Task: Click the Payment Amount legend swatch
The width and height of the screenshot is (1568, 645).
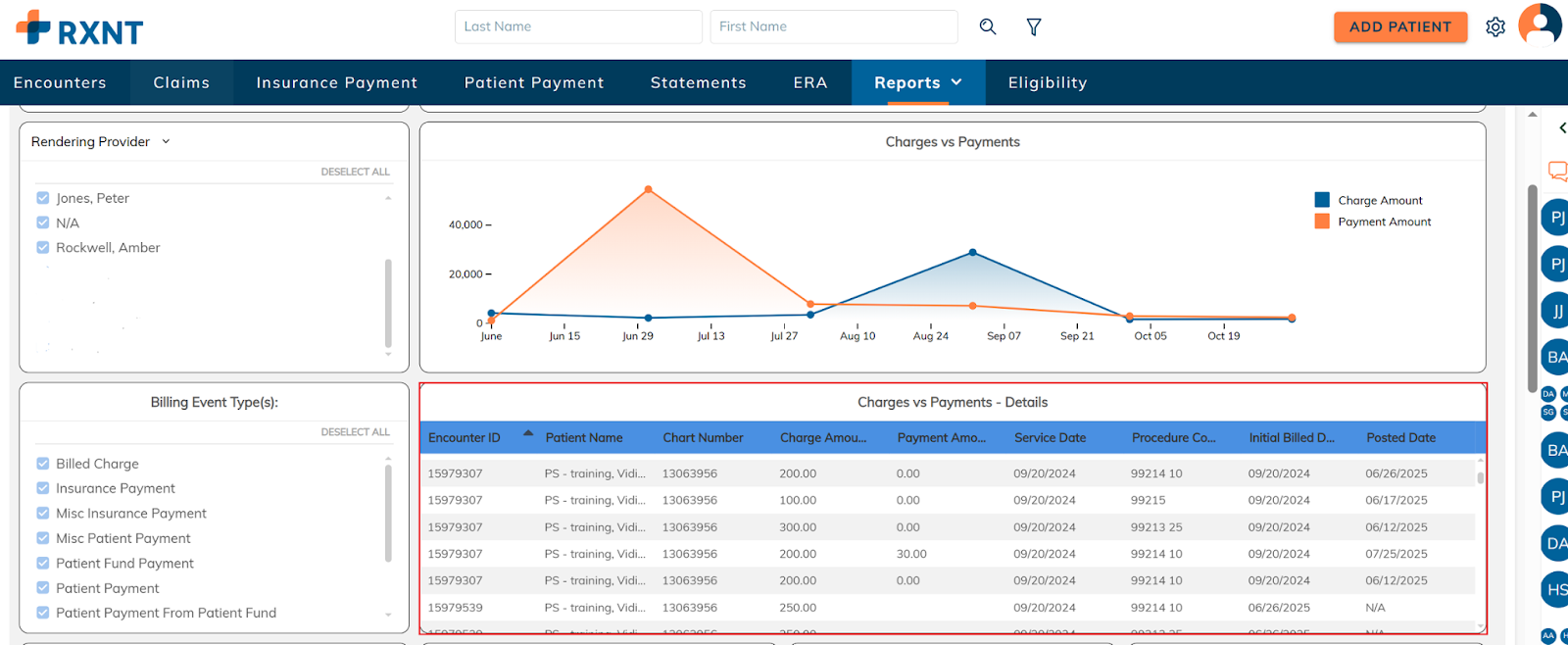Action: point(1322,222)
